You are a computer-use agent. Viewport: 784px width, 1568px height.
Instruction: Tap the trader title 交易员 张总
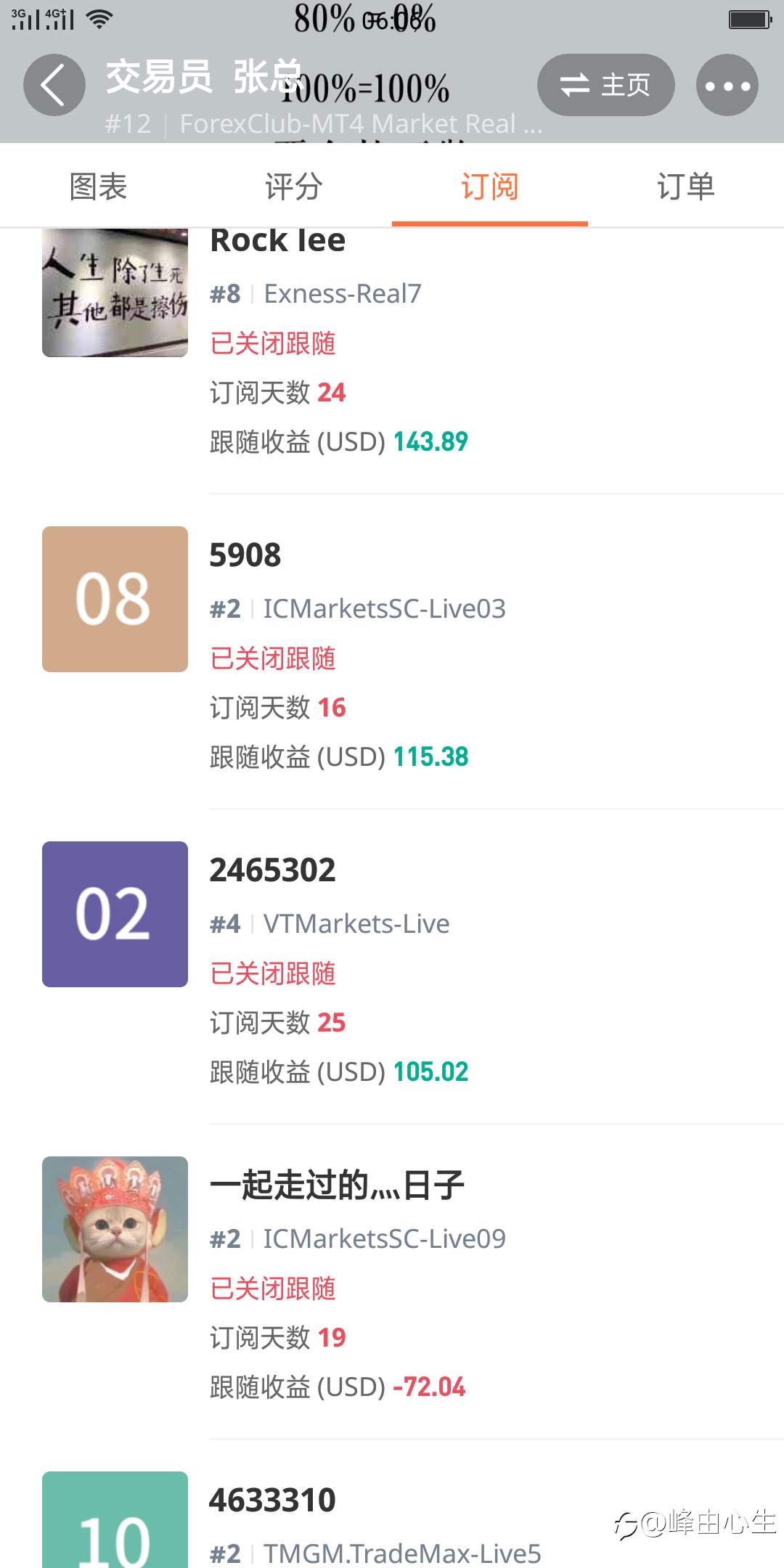pyautogui.click(x=203, y=77)
